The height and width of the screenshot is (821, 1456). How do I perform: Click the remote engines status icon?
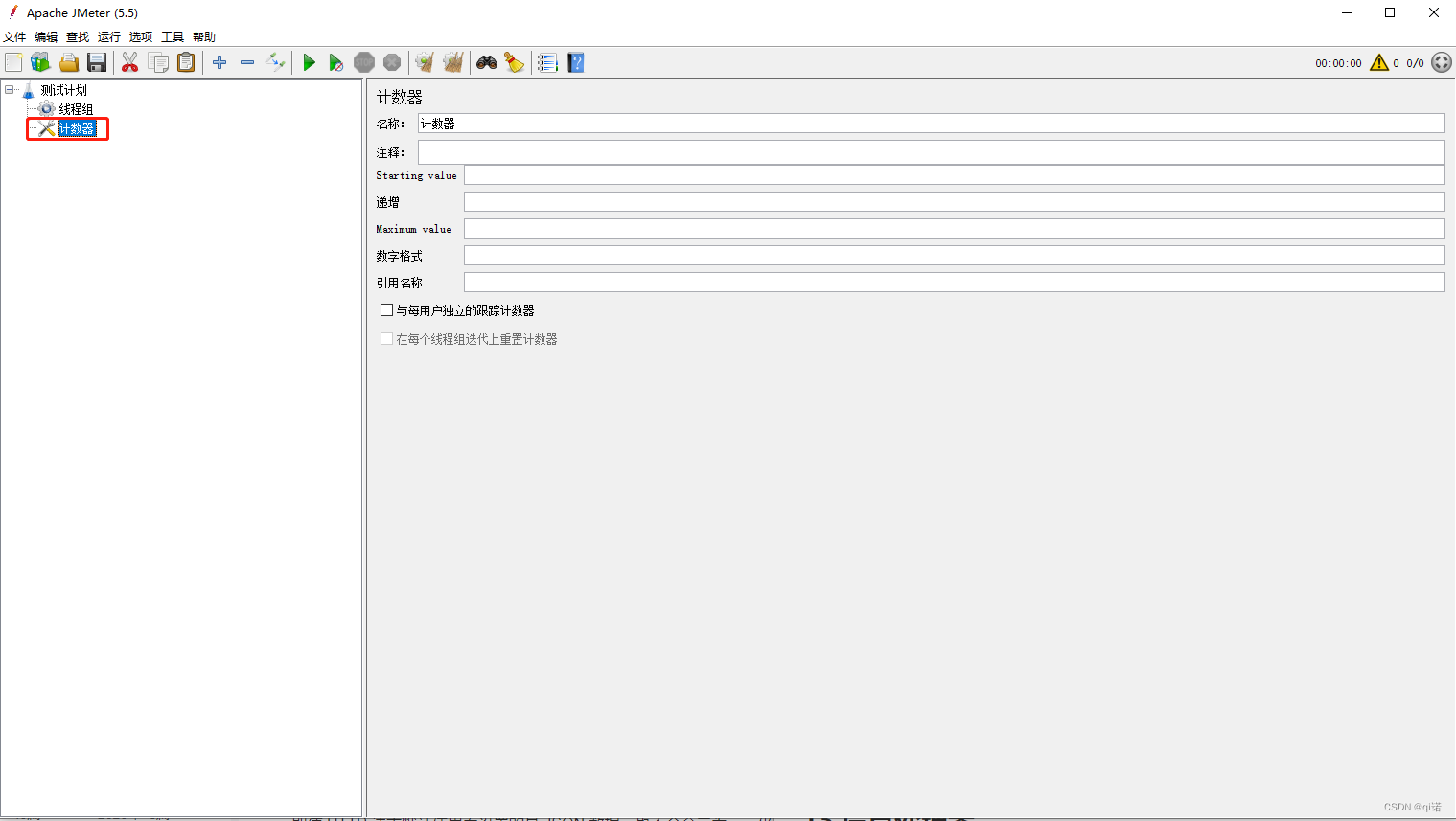tap(1442, 62)
